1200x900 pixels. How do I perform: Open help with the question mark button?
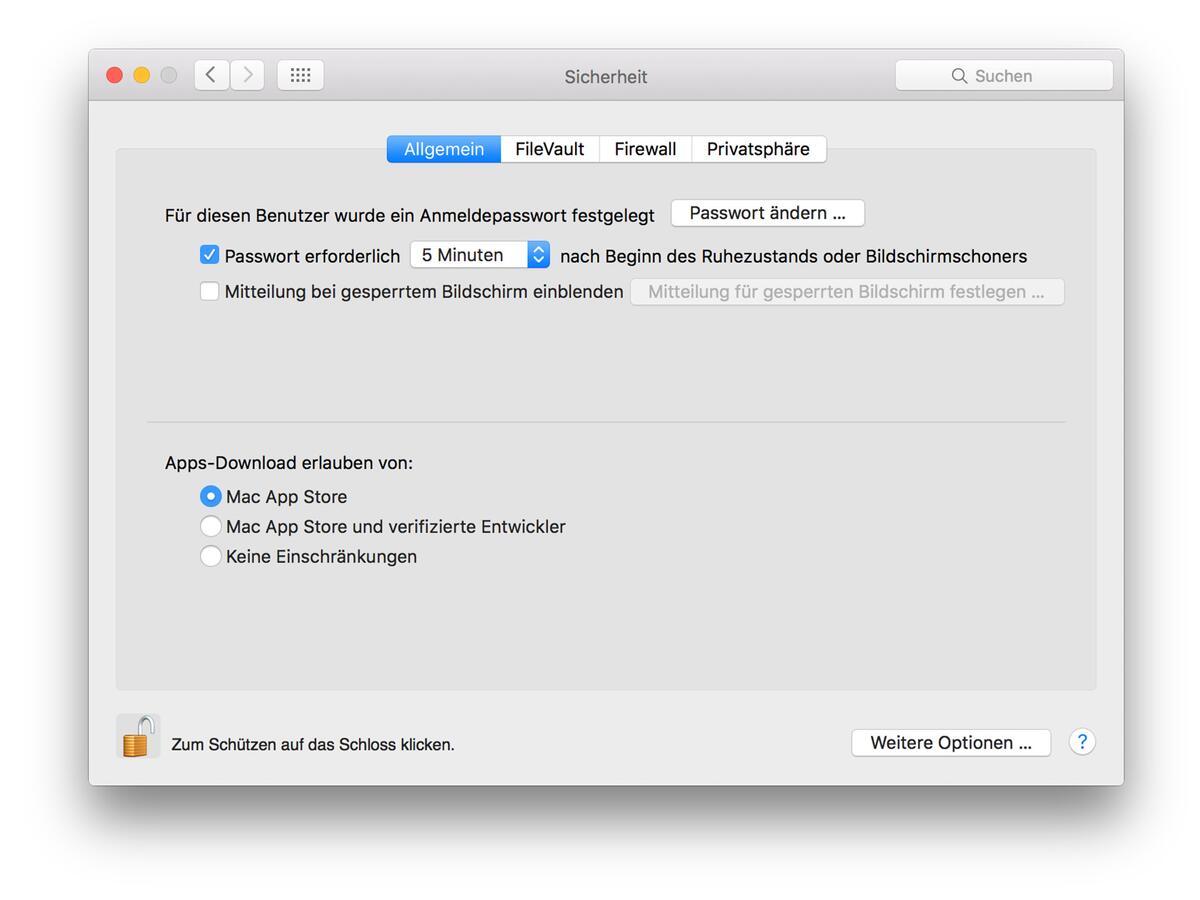[1082, 742]
